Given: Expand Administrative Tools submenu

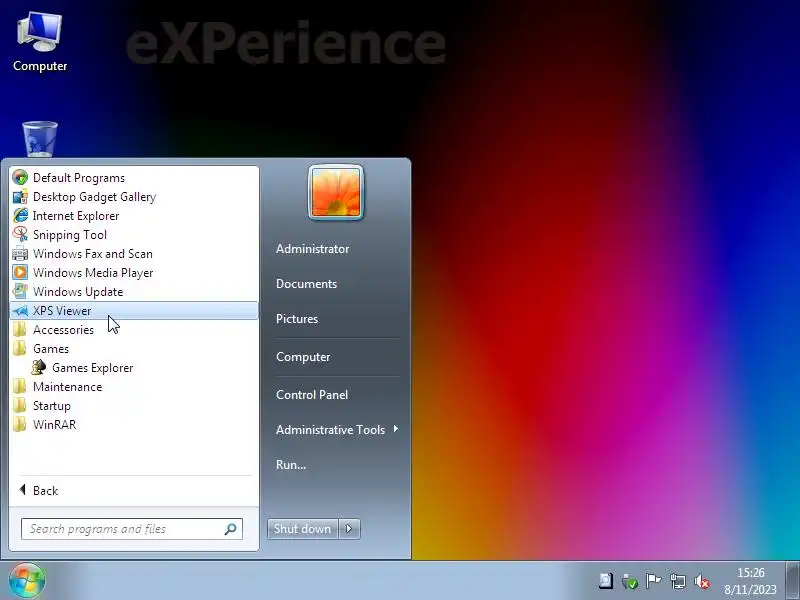Looking at the screenshot, I should 337,430.
